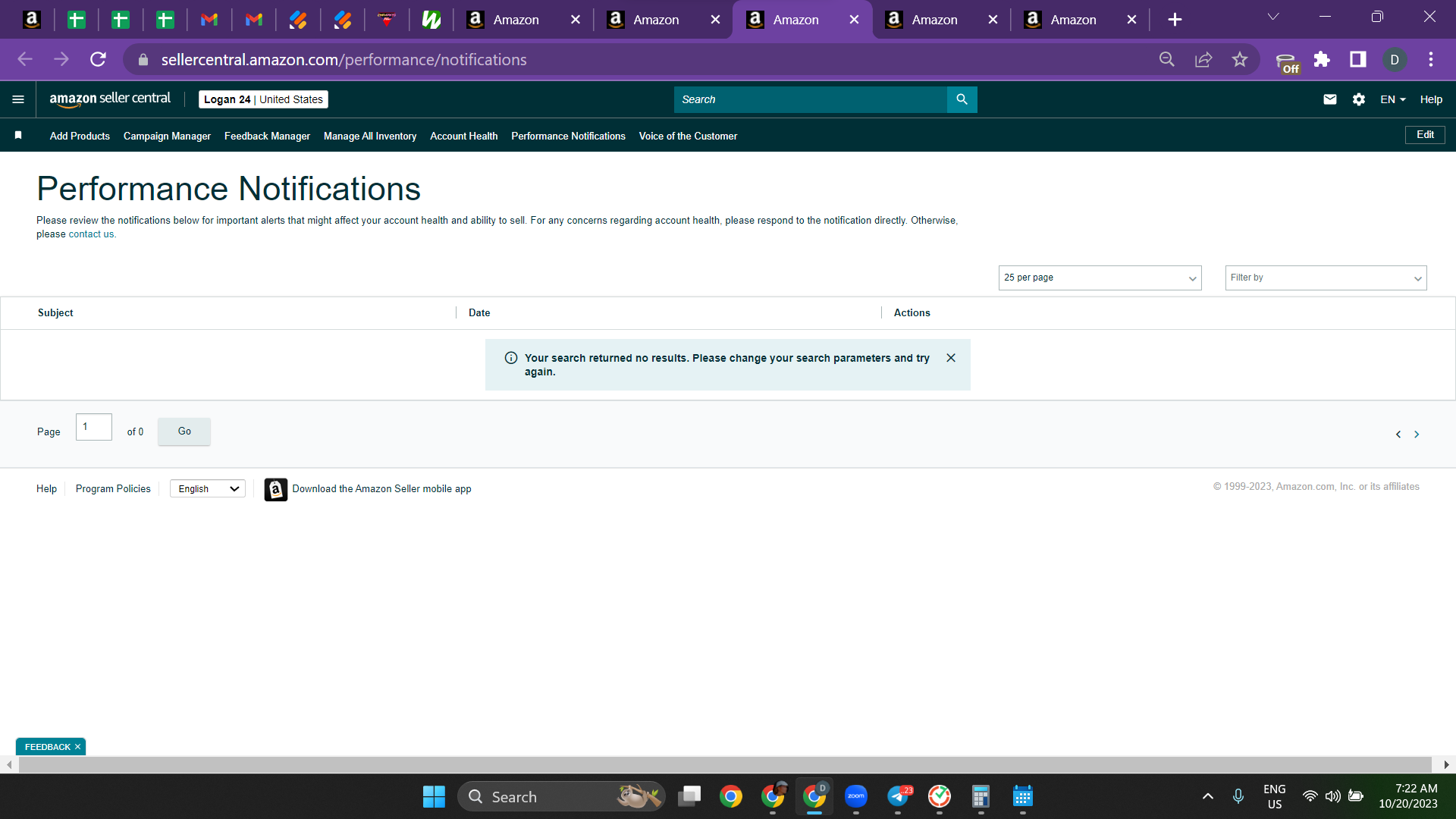Go to next page with right chevron
This screenshot has height=819, width=1456.
click(1417, 435)
